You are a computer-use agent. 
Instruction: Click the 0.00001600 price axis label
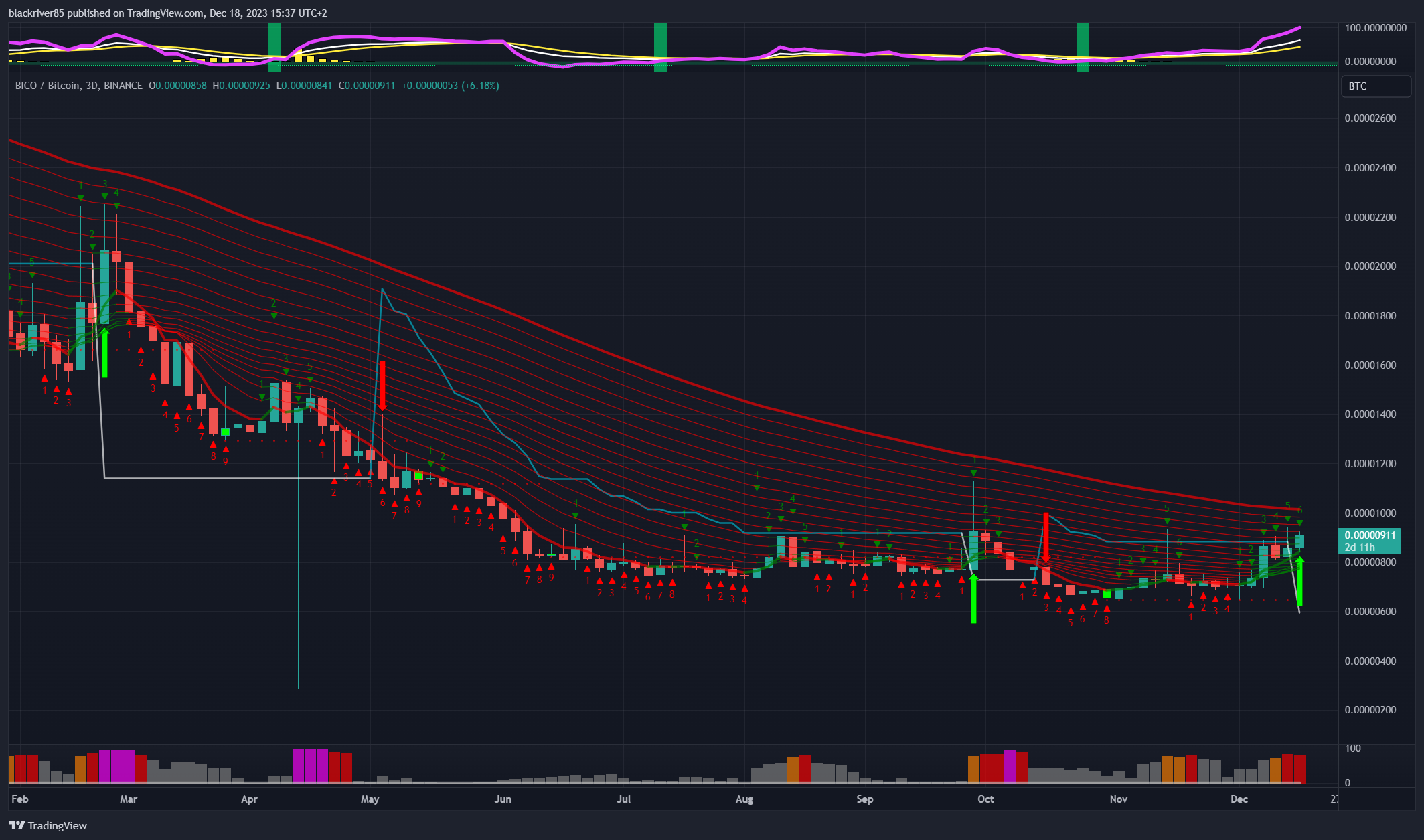[x=1370, y=365]
